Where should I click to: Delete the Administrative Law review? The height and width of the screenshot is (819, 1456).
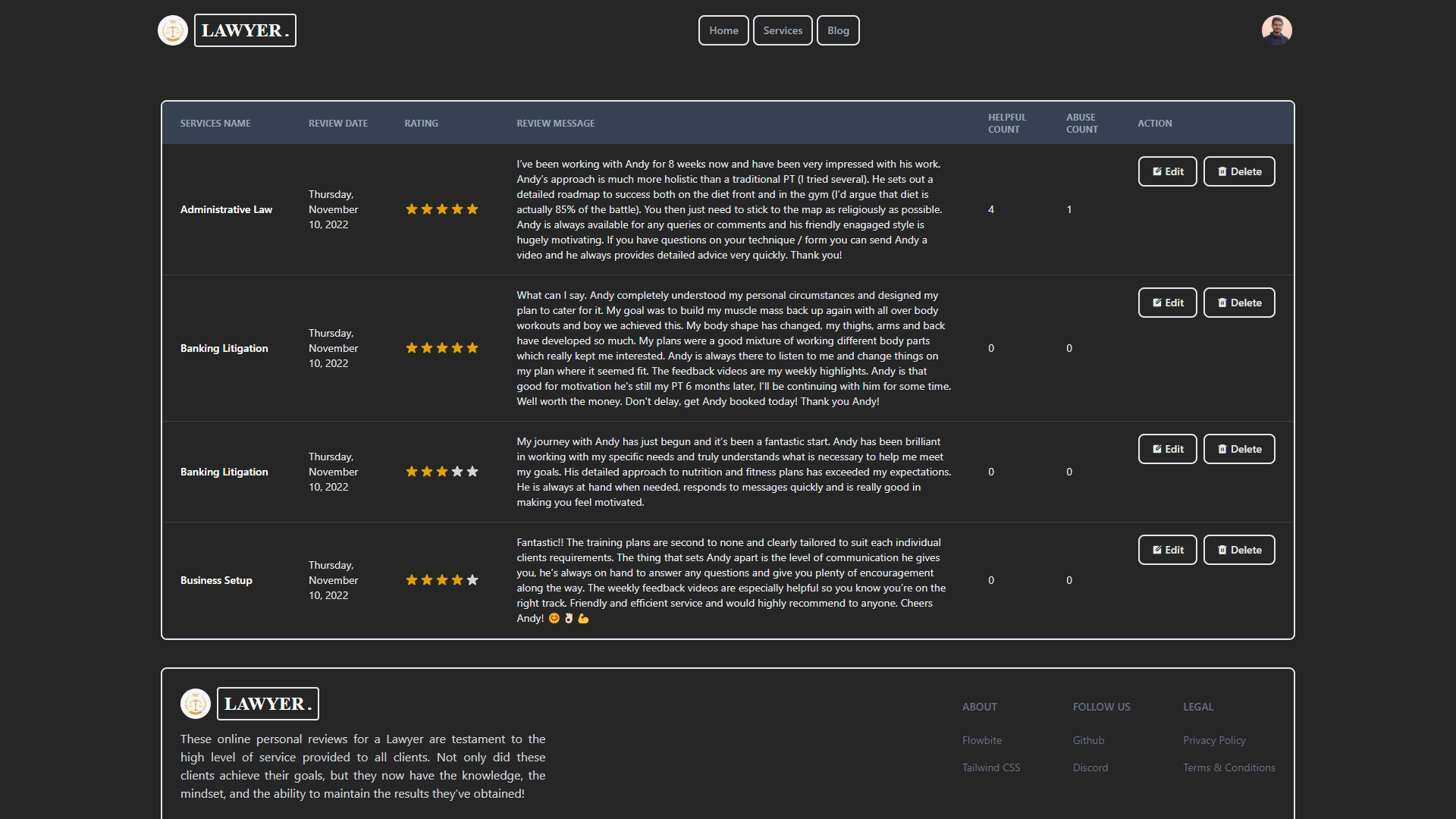coord(1239,171)
